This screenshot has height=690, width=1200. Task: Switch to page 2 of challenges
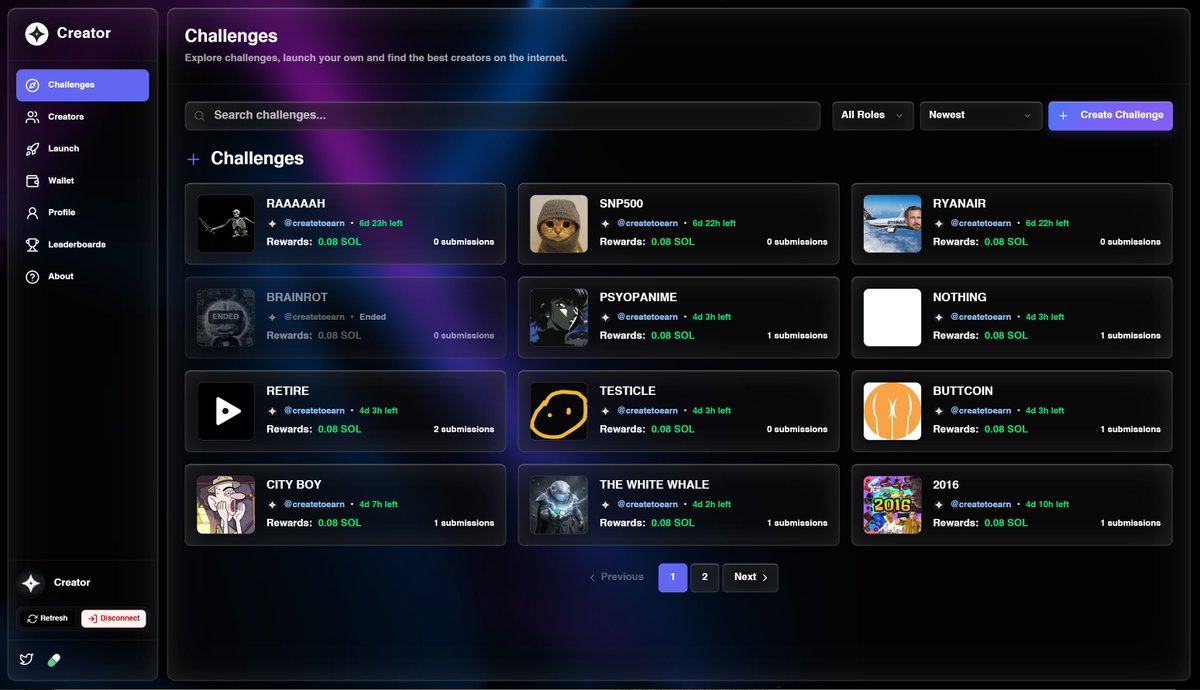pos(705,577)
